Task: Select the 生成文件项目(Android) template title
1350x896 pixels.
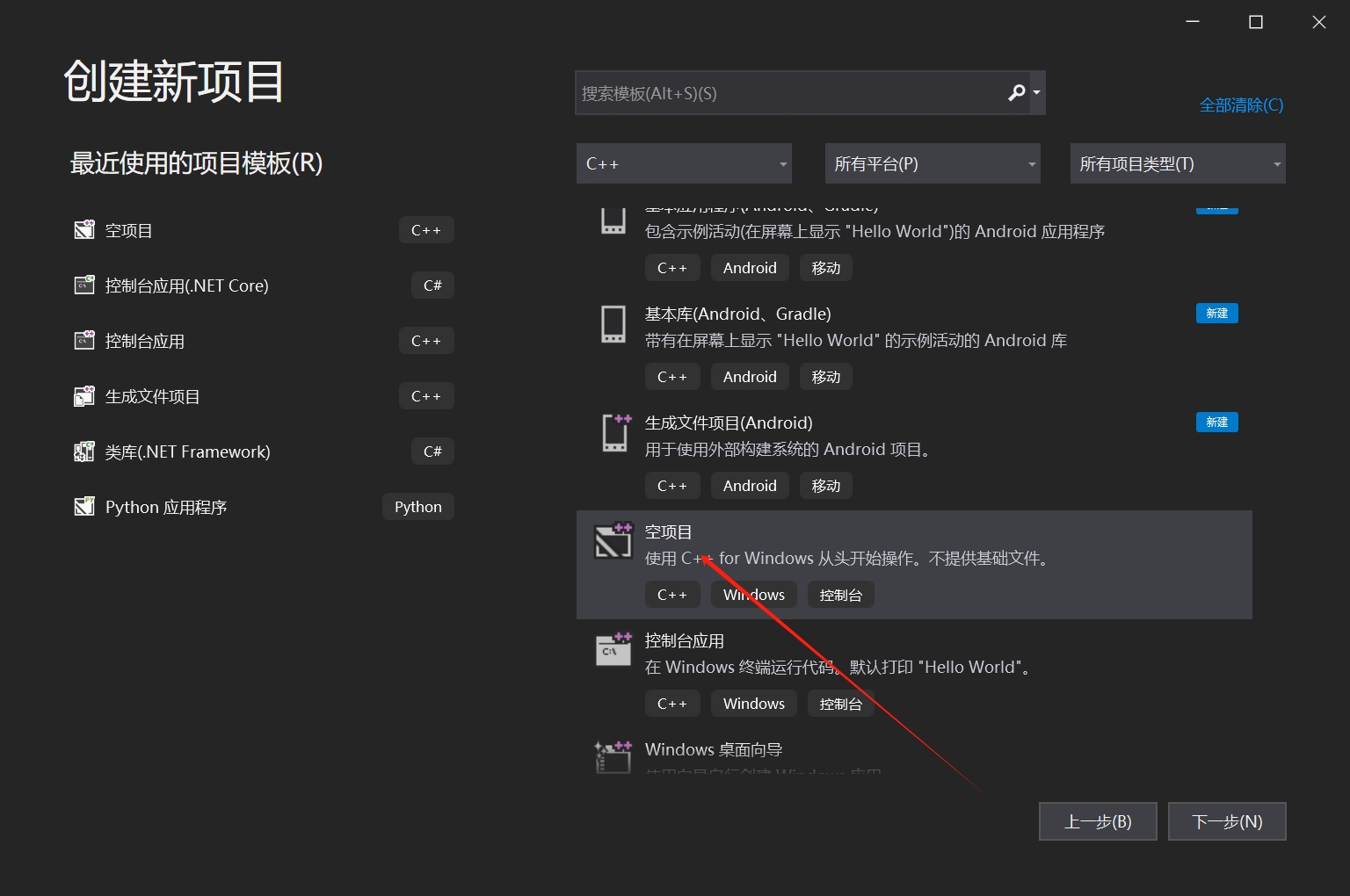Action: [729, 423]
